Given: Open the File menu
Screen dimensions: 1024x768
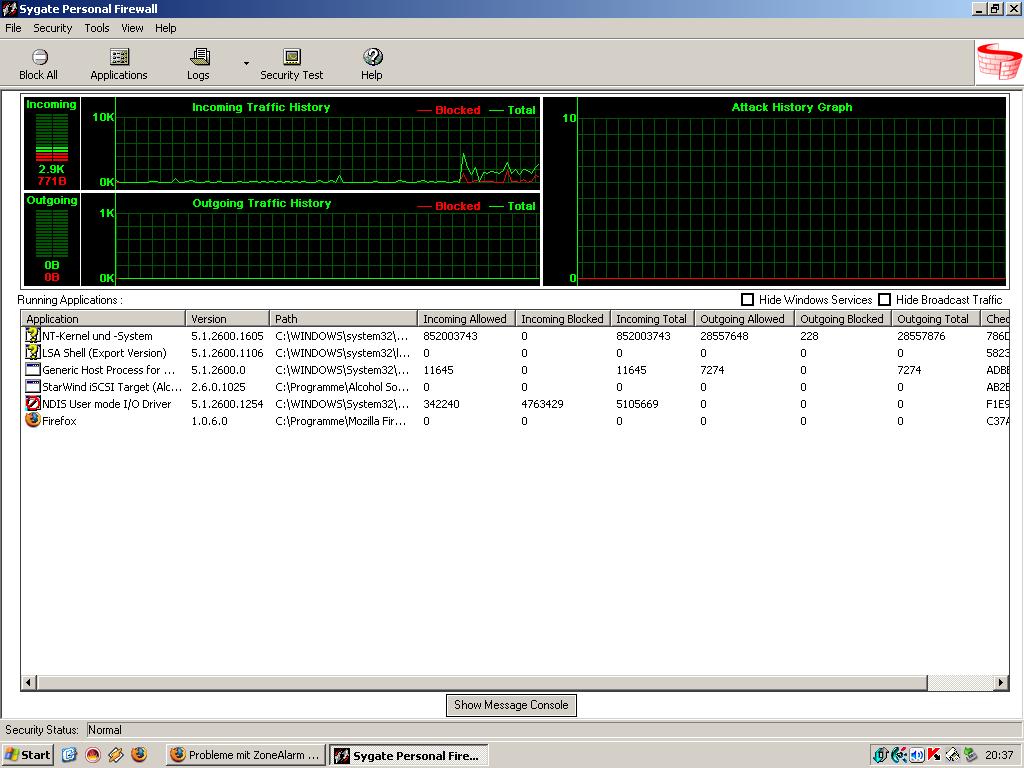Looking at the screenshot, I should pos(13,28).
